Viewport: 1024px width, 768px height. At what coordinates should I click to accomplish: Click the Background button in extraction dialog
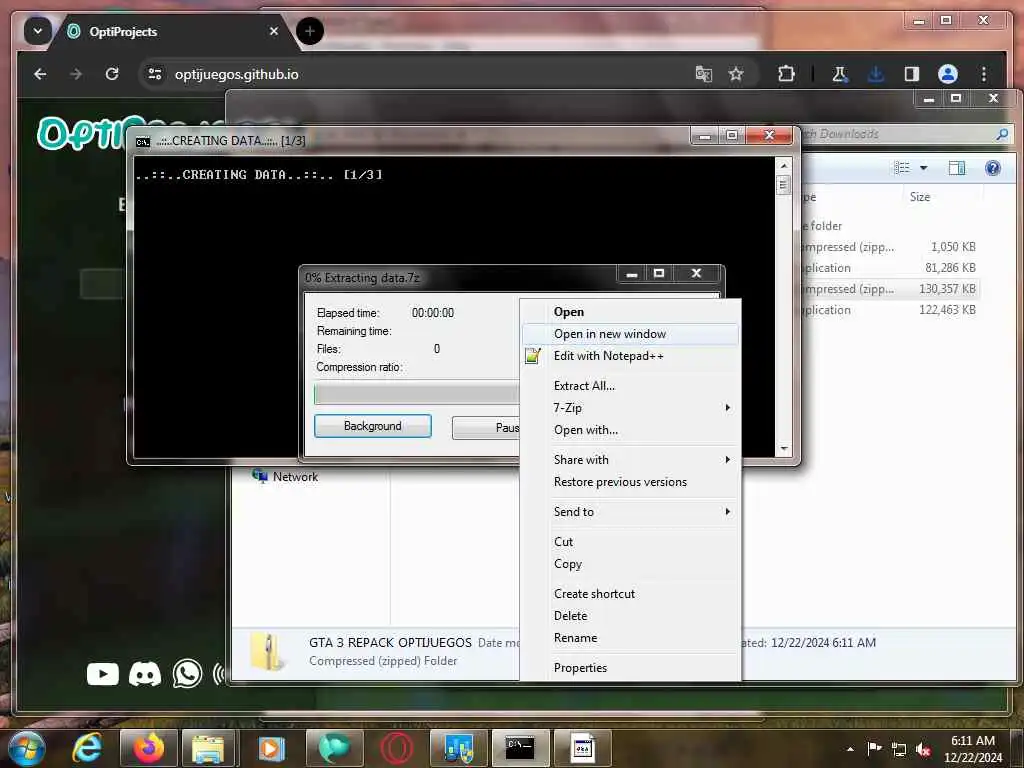coord(372,426)
